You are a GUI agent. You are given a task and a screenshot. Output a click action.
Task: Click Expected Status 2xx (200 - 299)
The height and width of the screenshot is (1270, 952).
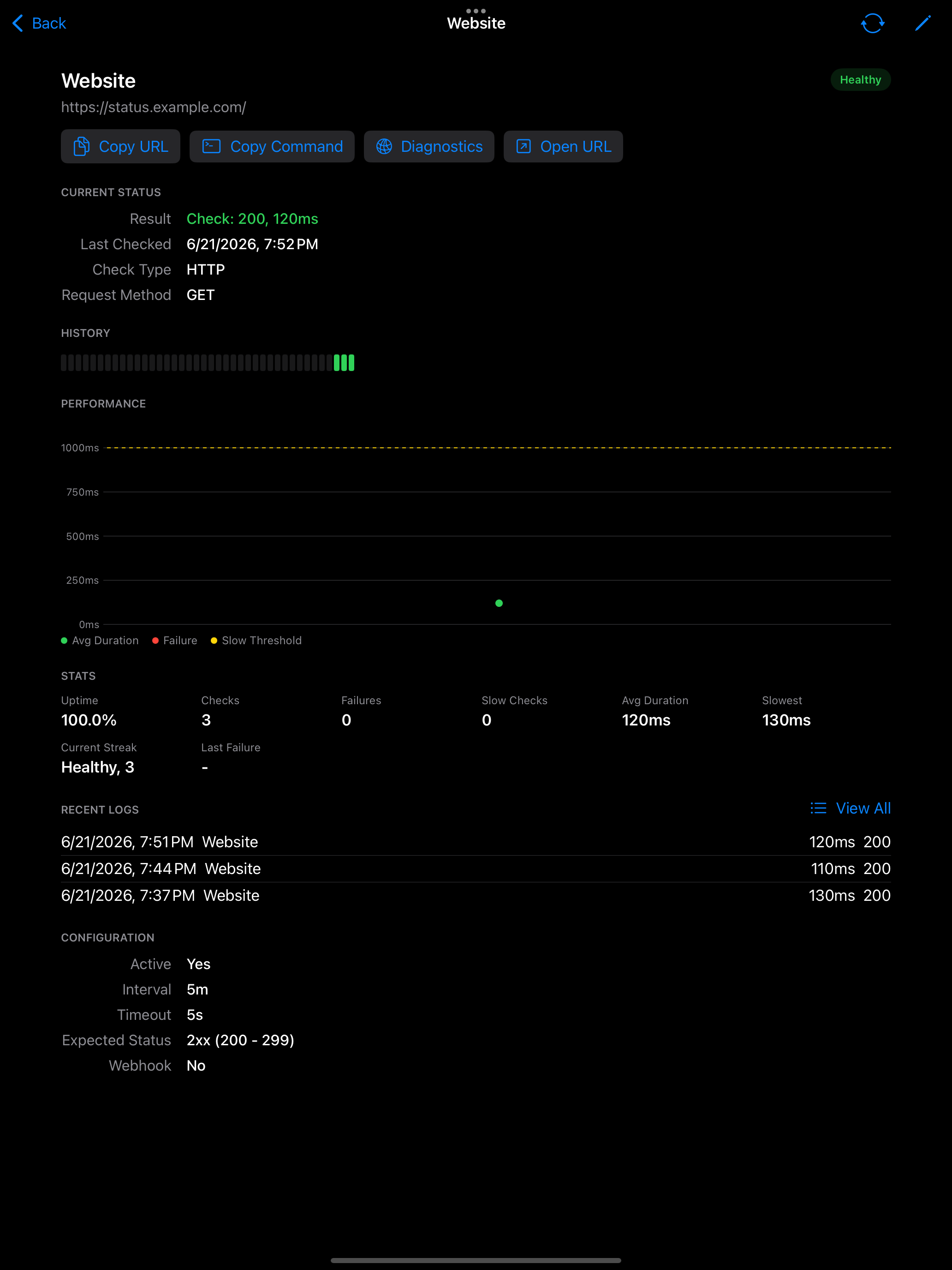point(240,1040)
